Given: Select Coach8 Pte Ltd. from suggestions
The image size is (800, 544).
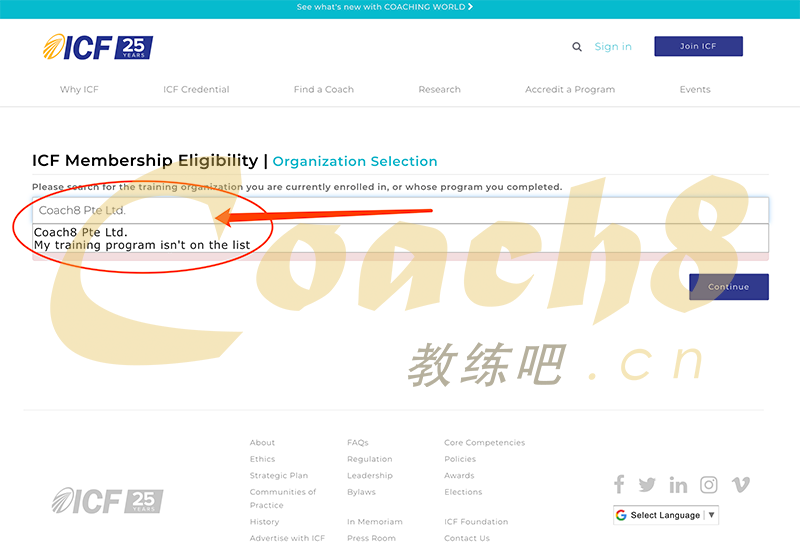Looking at the screenshot, I should pyautogui.click(x=81, y=232).
